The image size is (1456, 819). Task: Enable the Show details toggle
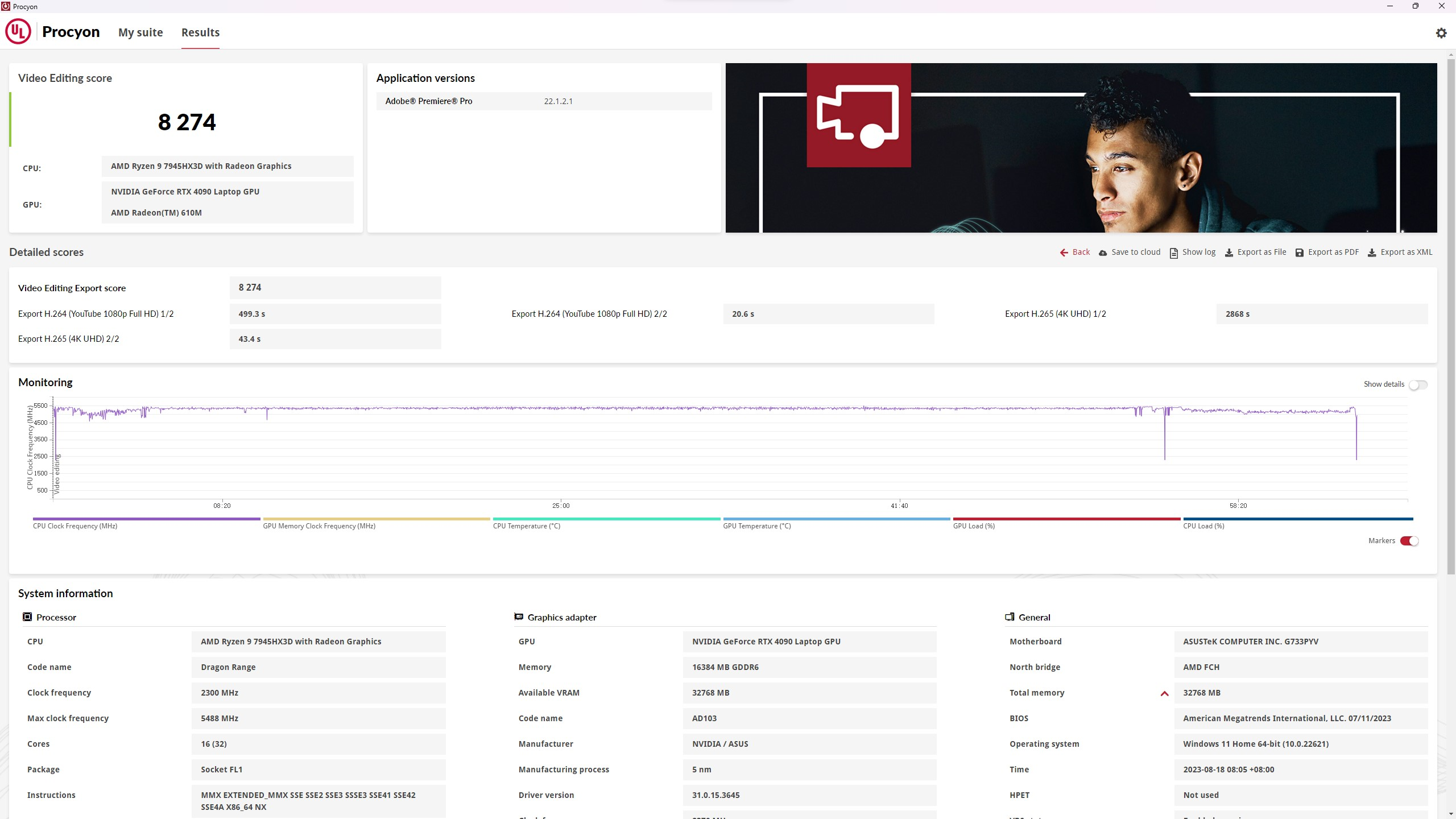click(x=1418, y=385)
